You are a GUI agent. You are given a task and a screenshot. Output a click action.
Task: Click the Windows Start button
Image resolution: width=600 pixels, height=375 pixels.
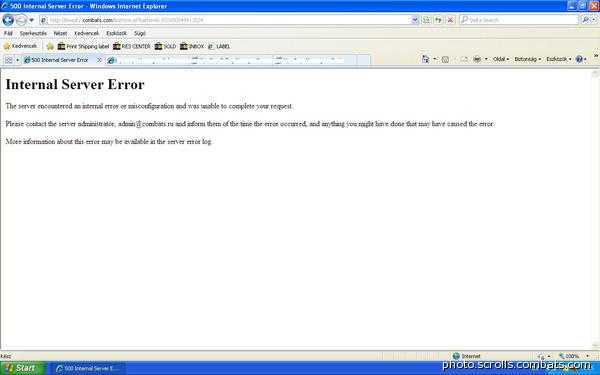pos(22,368)
